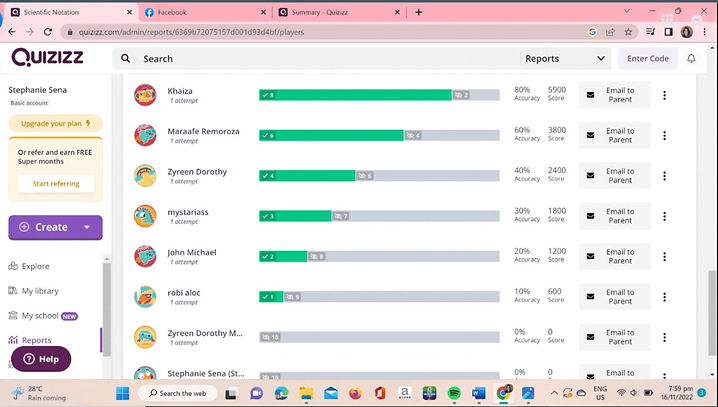Open more options for mystariass
This screenshot has width=718, height=407.
click(664, 216)
